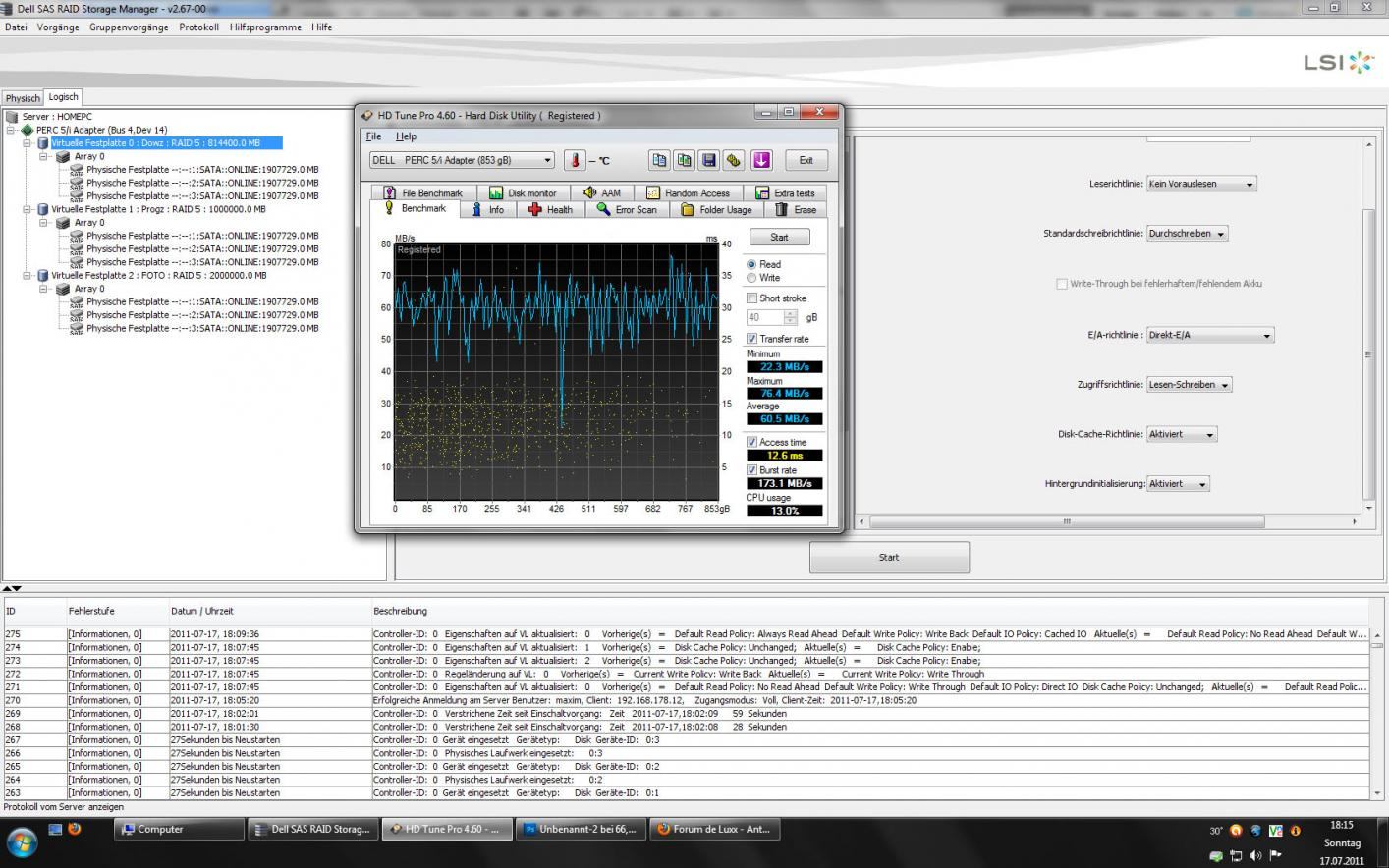The height and width of the screenshot is (868, 1389).
Task: Open the Folder Usage tab
Action: (717, 209)
